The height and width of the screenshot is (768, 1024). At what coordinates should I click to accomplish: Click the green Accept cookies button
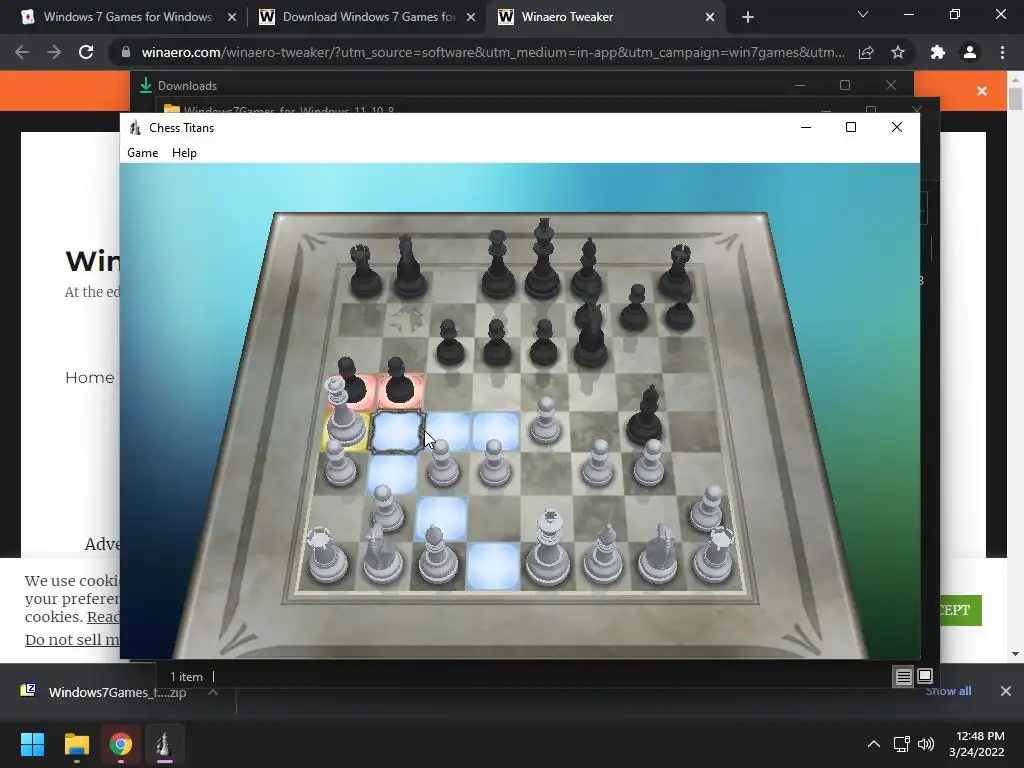(x=960, y=610)
